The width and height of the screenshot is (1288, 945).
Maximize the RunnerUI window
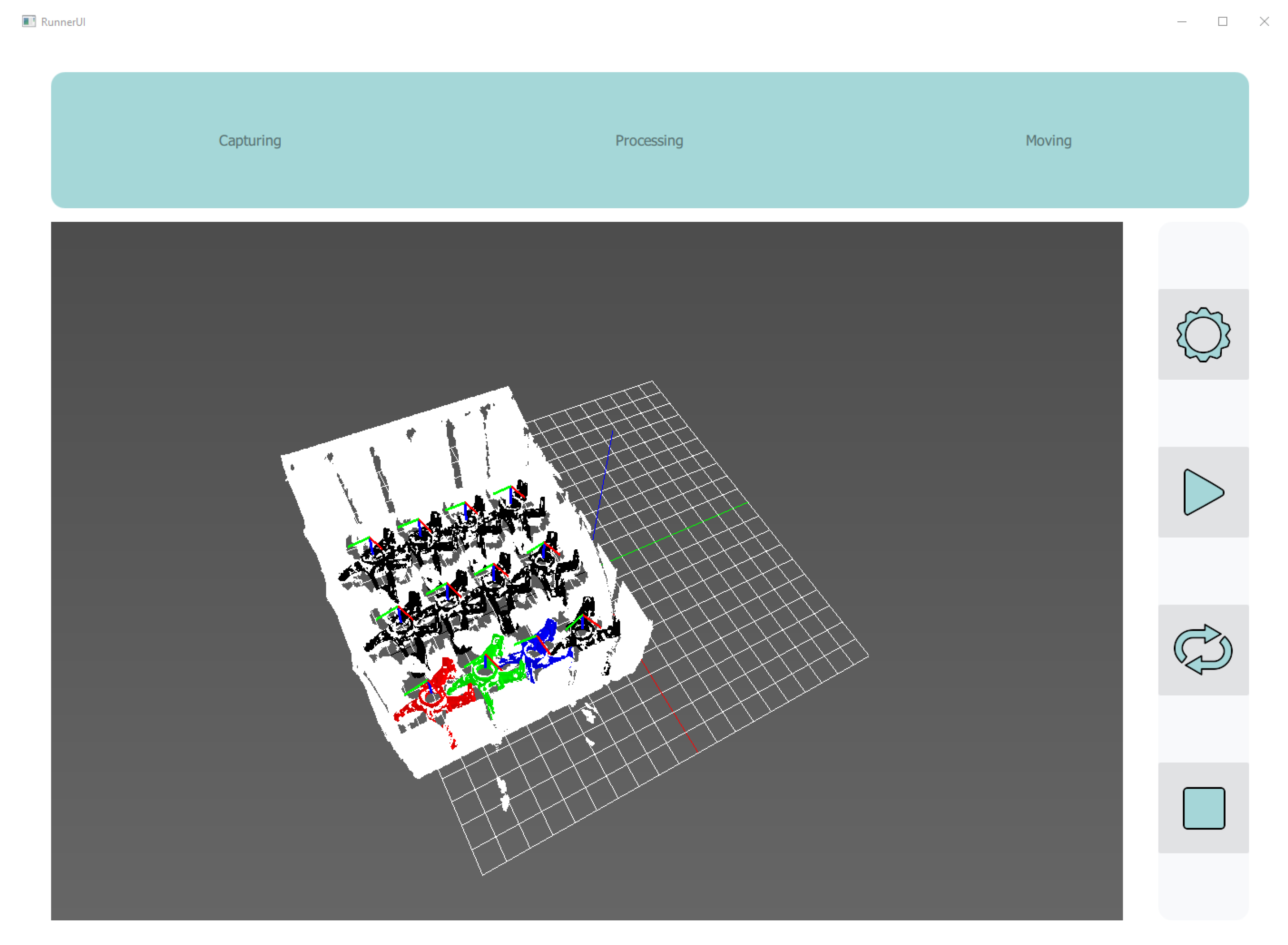[x=1222, y=22]
